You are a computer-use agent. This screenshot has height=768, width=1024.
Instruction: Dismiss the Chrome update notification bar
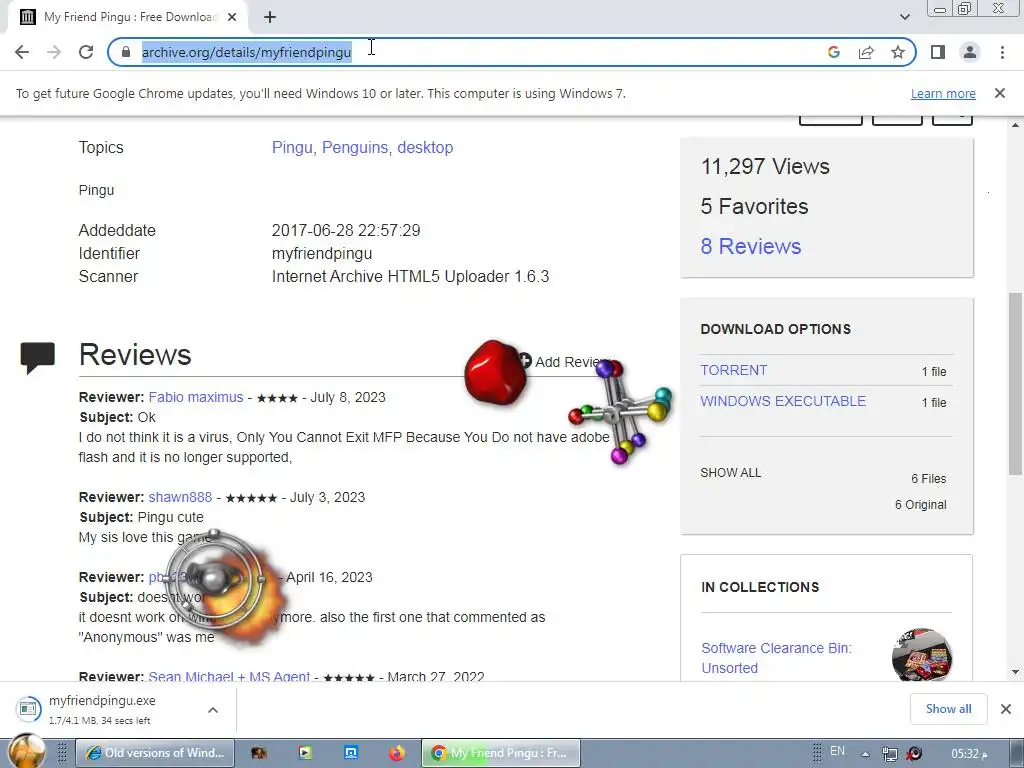click(x=999, y=93)
